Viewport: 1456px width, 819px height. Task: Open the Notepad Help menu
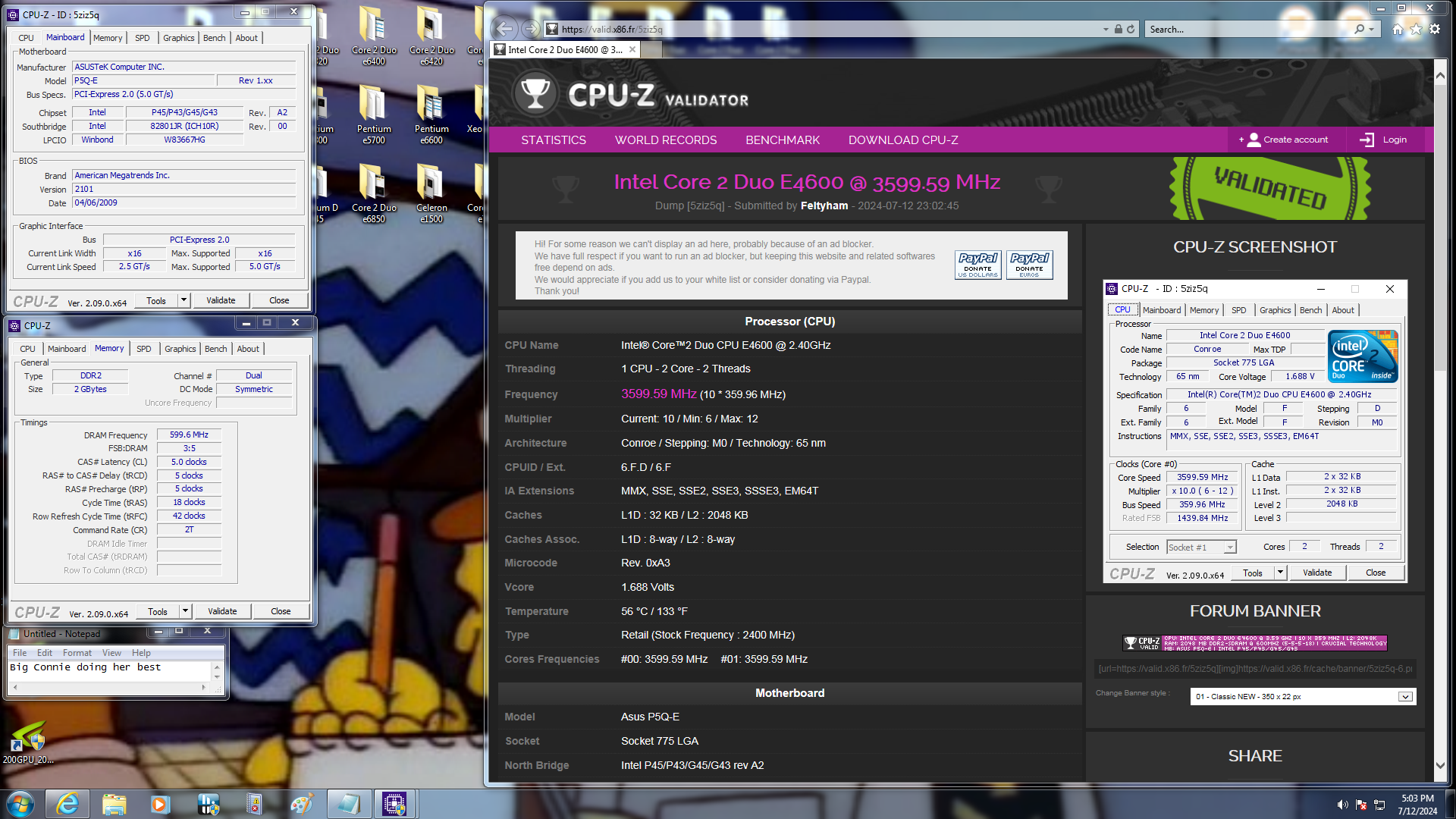click(141, 653)
